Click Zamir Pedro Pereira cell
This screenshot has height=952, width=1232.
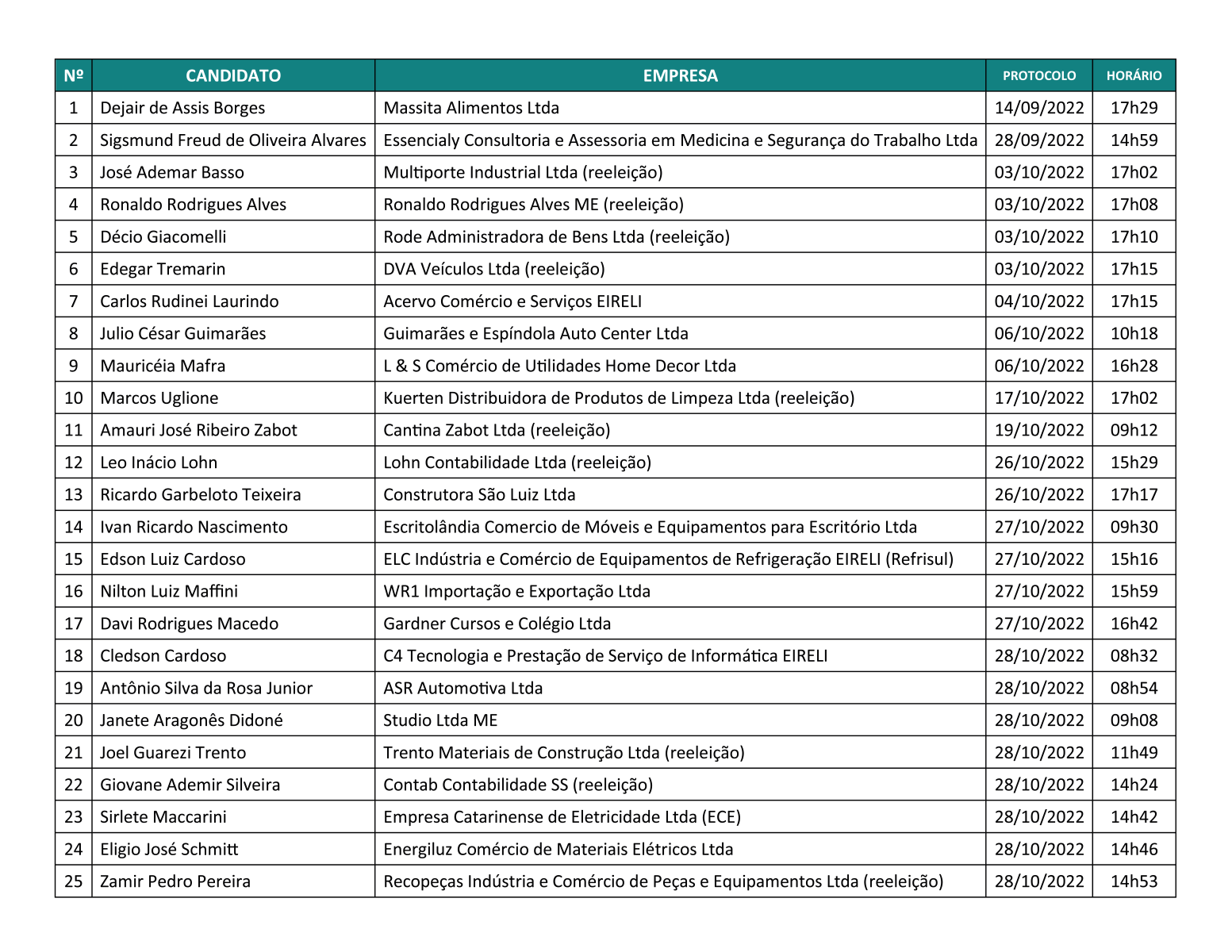[233, 881]
